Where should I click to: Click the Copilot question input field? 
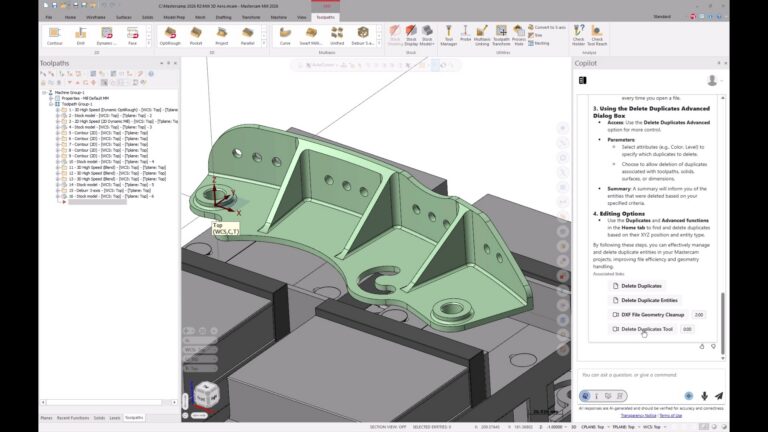click(650, 376)
